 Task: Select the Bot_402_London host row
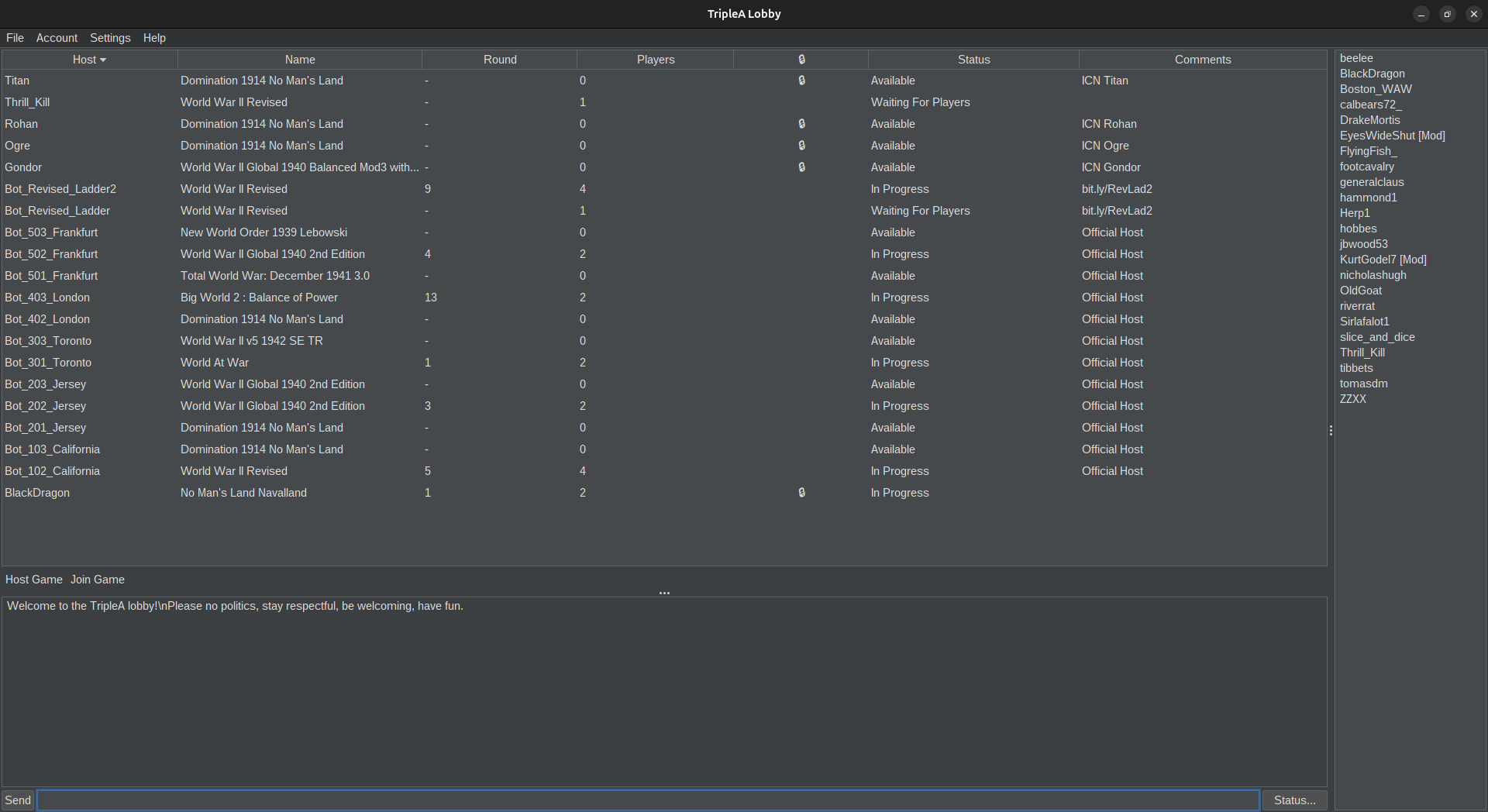[x=664, y=319]
